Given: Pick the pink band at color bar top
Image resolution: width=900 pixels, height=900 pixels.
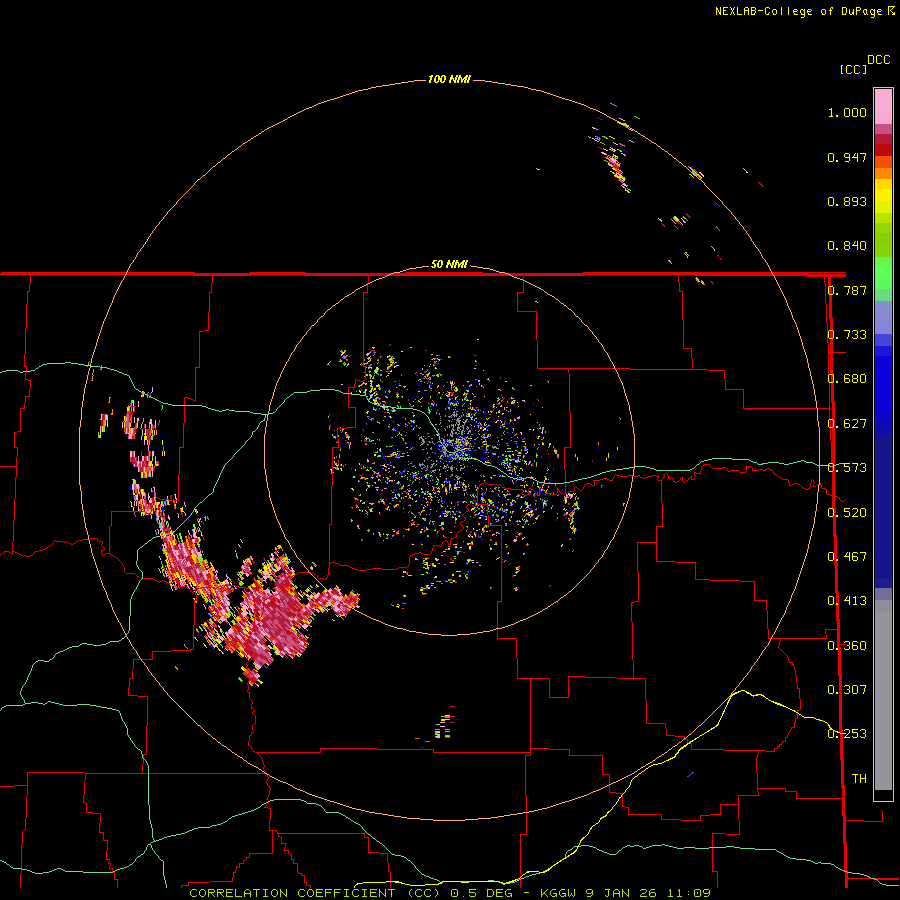Looking at the screenshot, I should click(x=883, y=107).
